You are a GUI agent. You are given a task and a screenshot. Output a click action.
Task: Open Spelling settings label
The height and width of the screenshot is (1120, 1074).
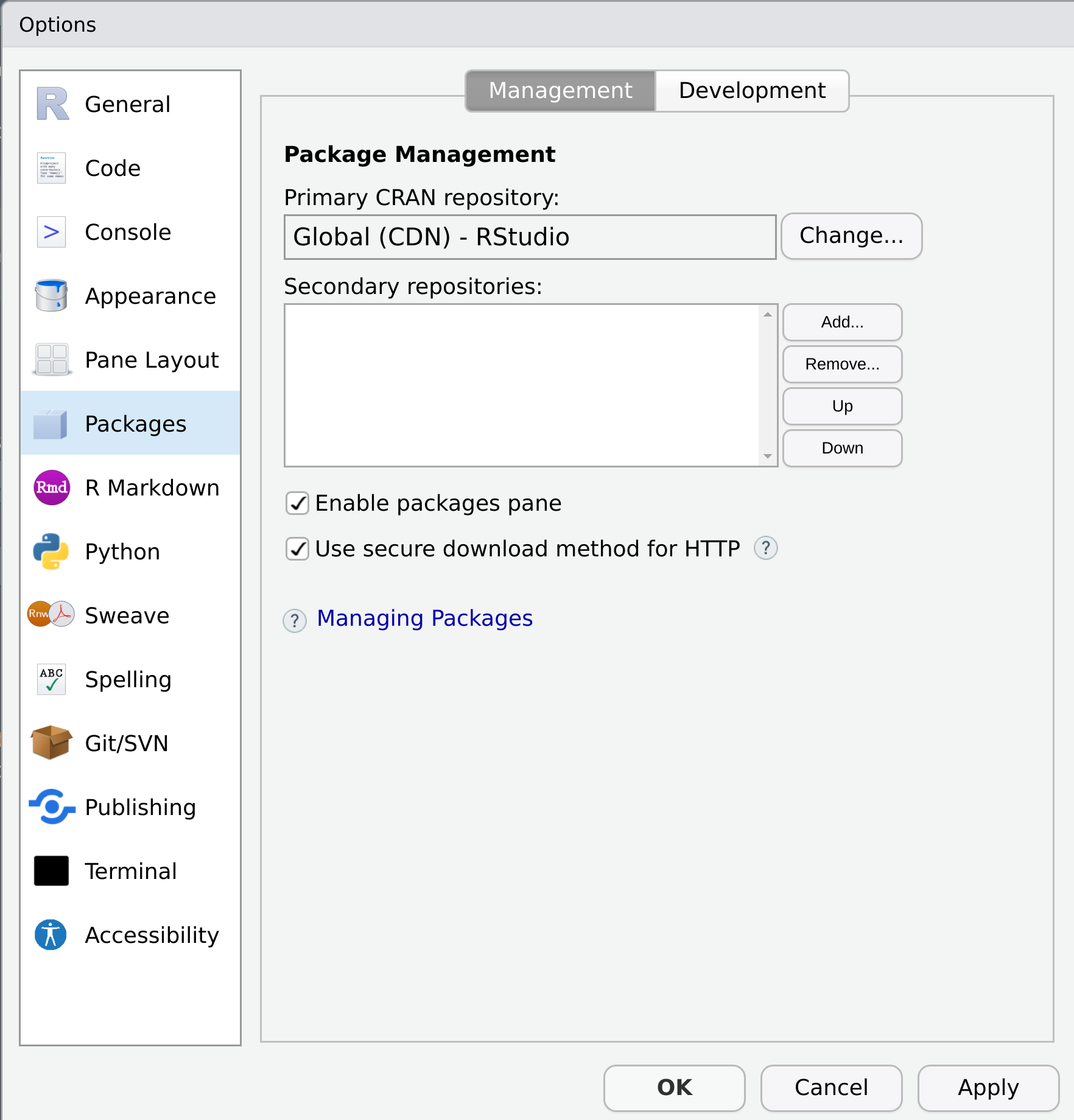(x=128, y=680)
